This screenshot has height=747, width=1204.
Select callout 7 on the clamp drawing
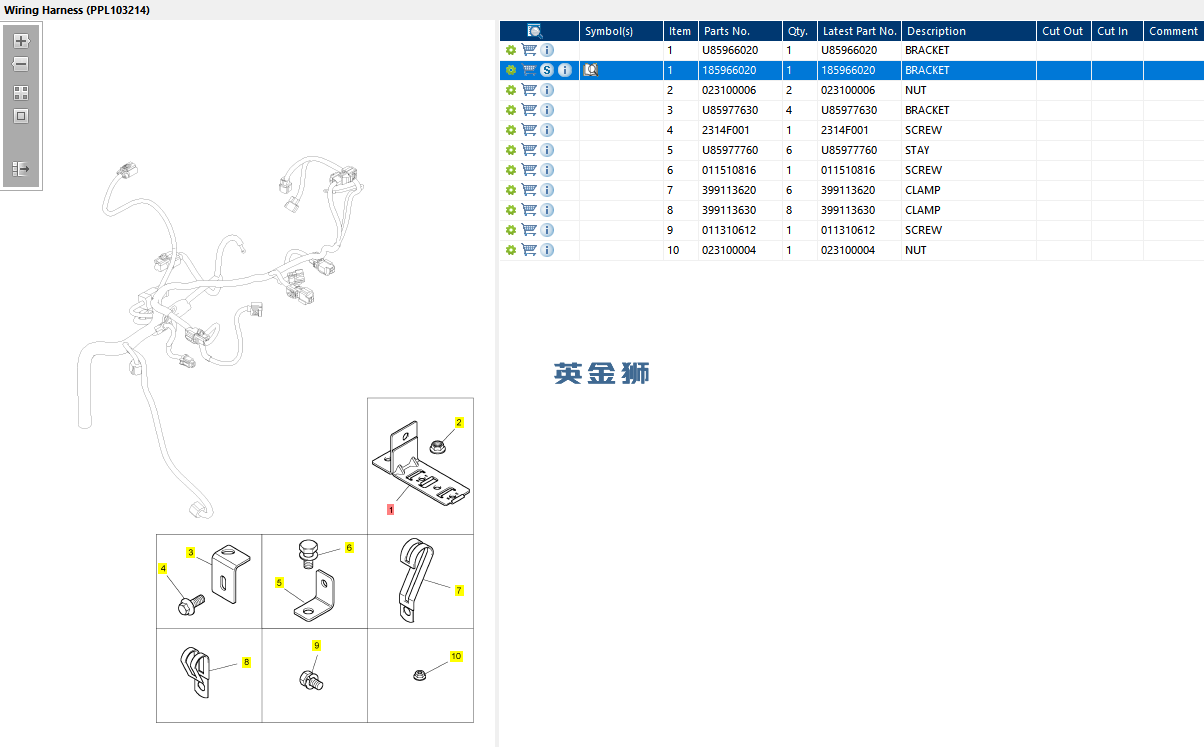click(459, 590)
